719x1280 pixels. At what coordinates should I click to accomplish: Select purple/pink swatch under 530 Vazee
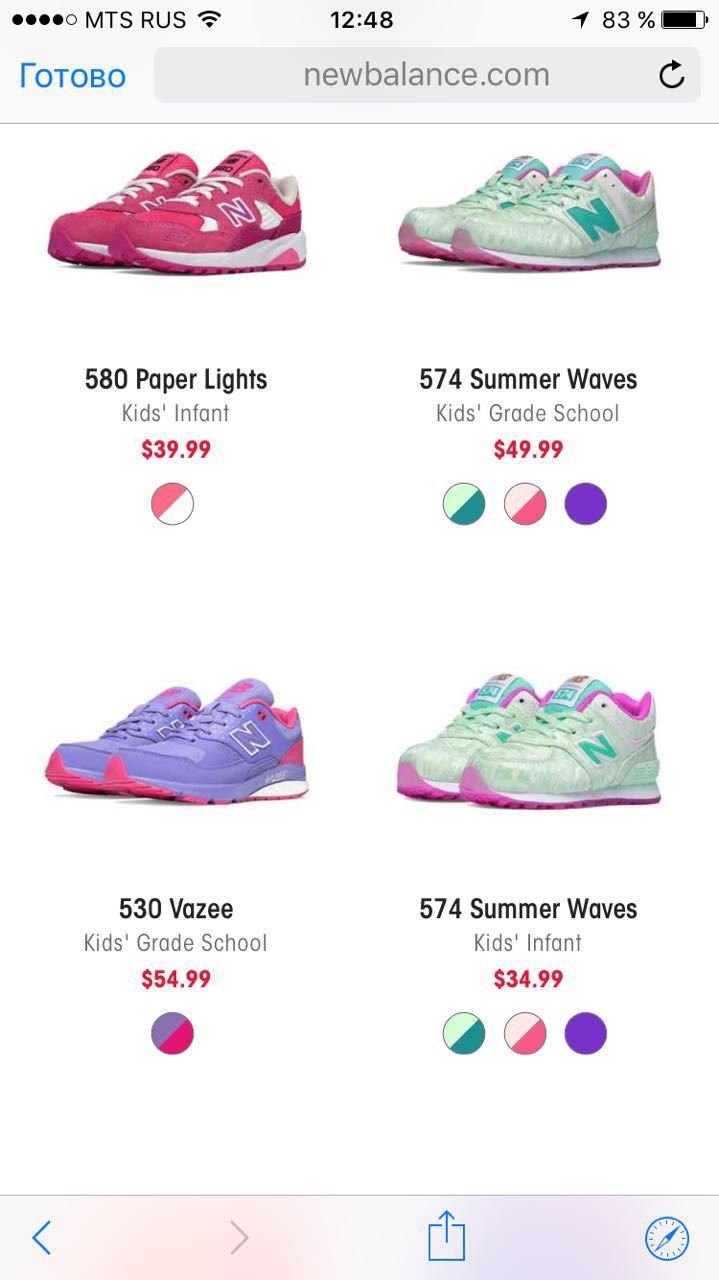(173, 1034)
